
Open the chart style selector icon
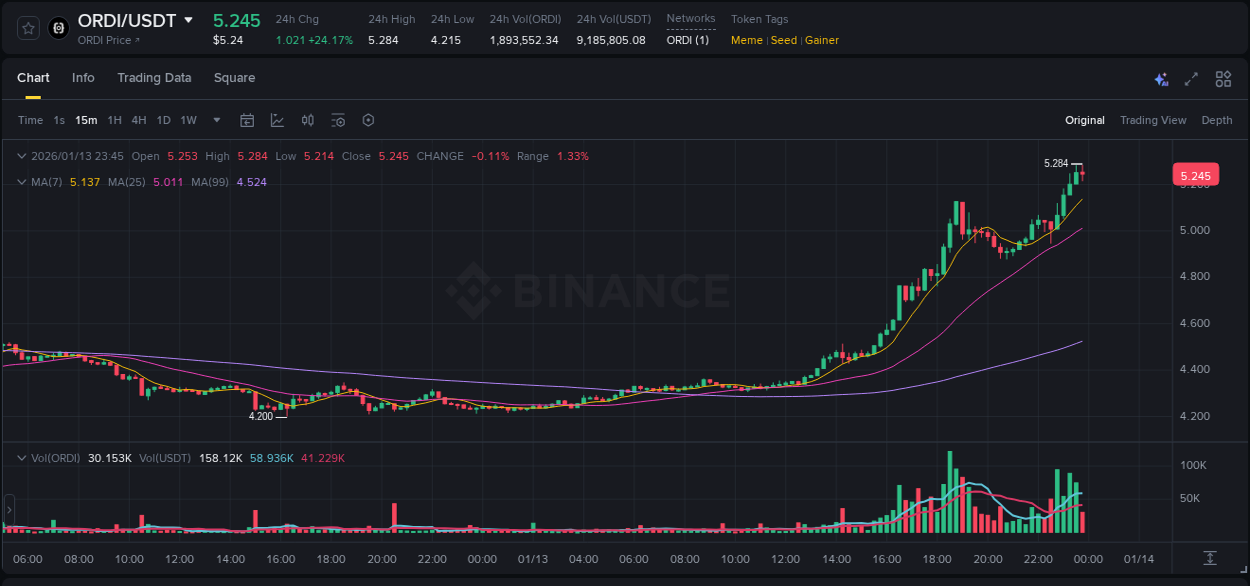coord(277,119)
